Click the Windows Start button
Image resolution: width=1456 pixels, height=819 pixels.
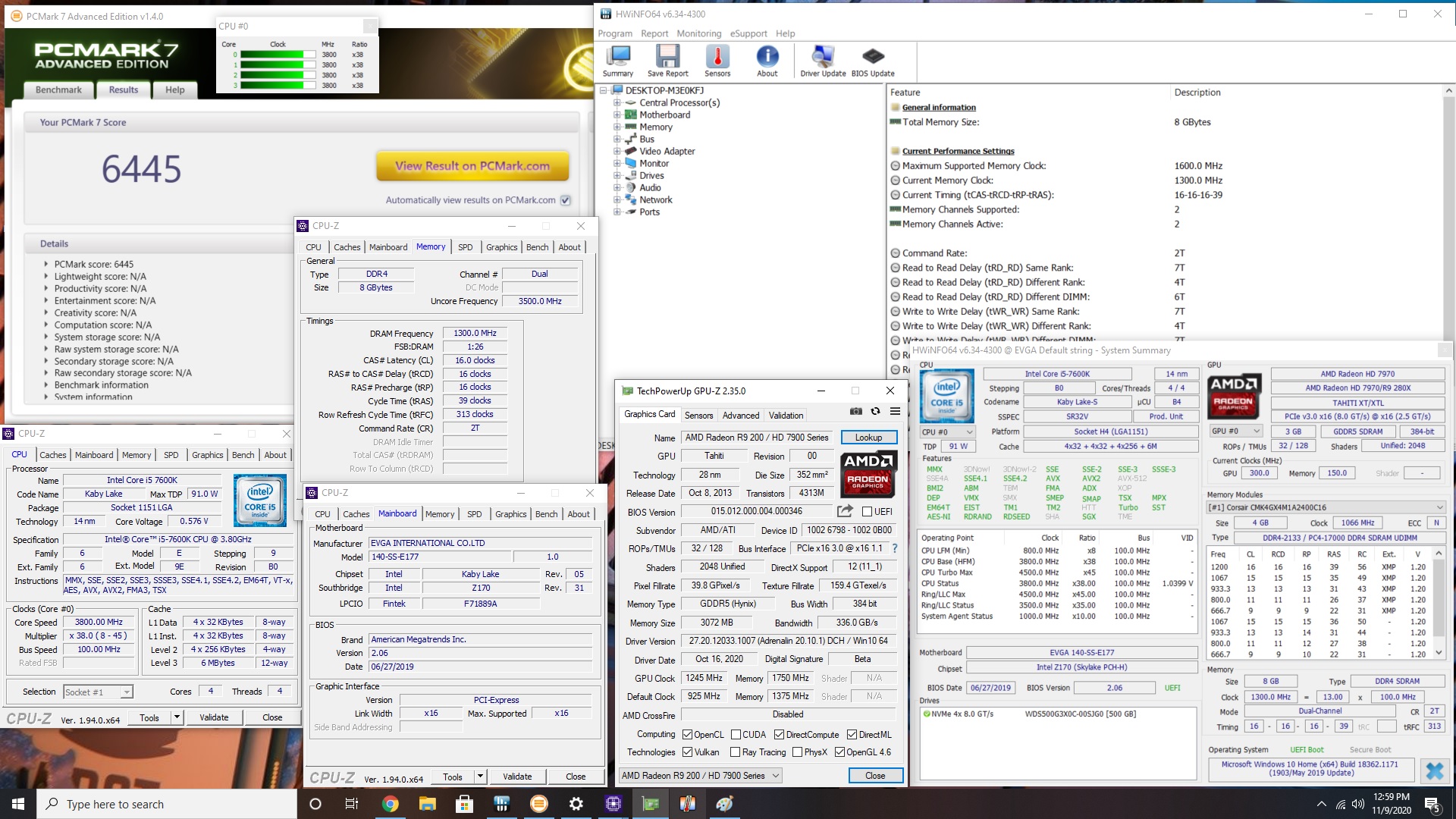pyautogui.click(x=18, y=804)
